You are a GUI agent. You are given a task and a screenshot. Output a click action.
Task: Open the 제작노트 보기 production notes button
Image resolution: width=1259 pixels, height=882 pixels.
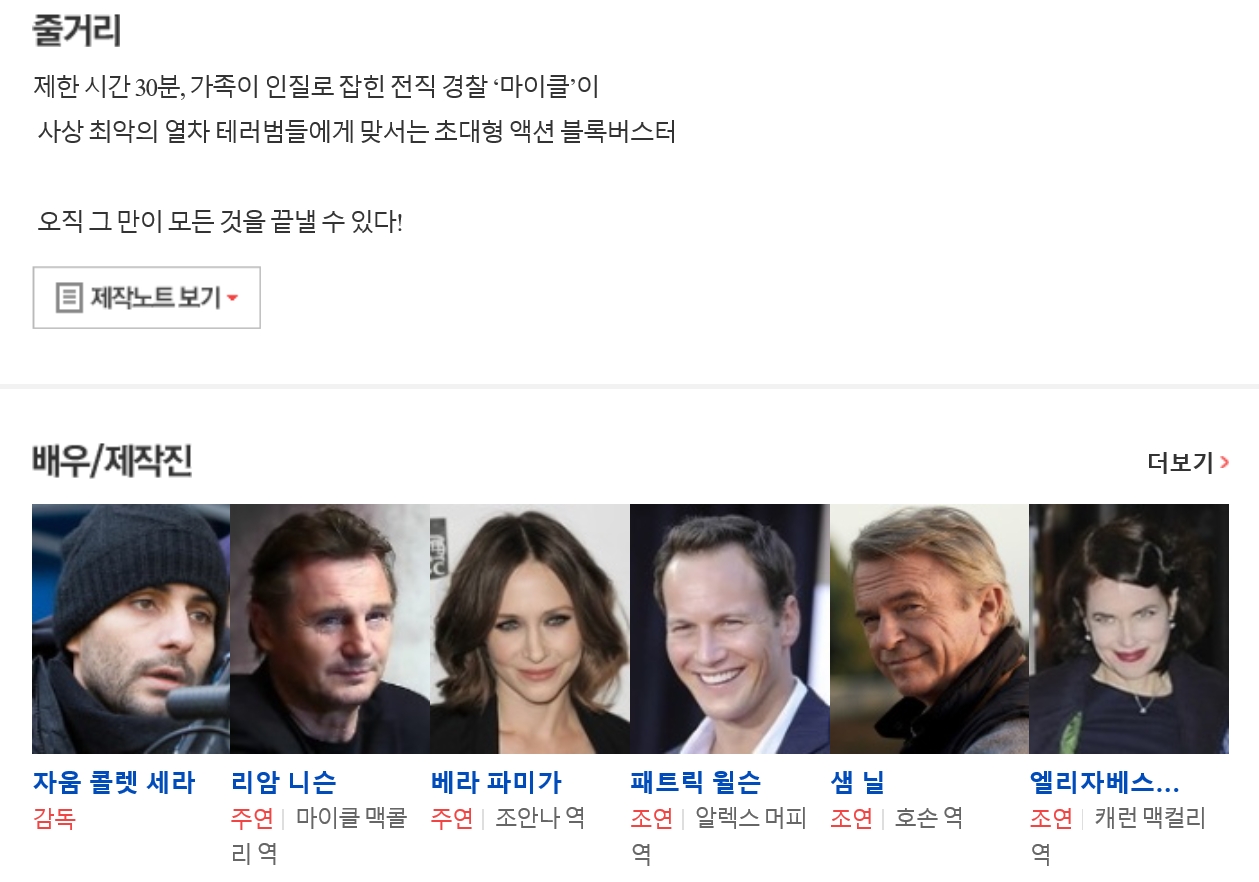pos(146,297)
